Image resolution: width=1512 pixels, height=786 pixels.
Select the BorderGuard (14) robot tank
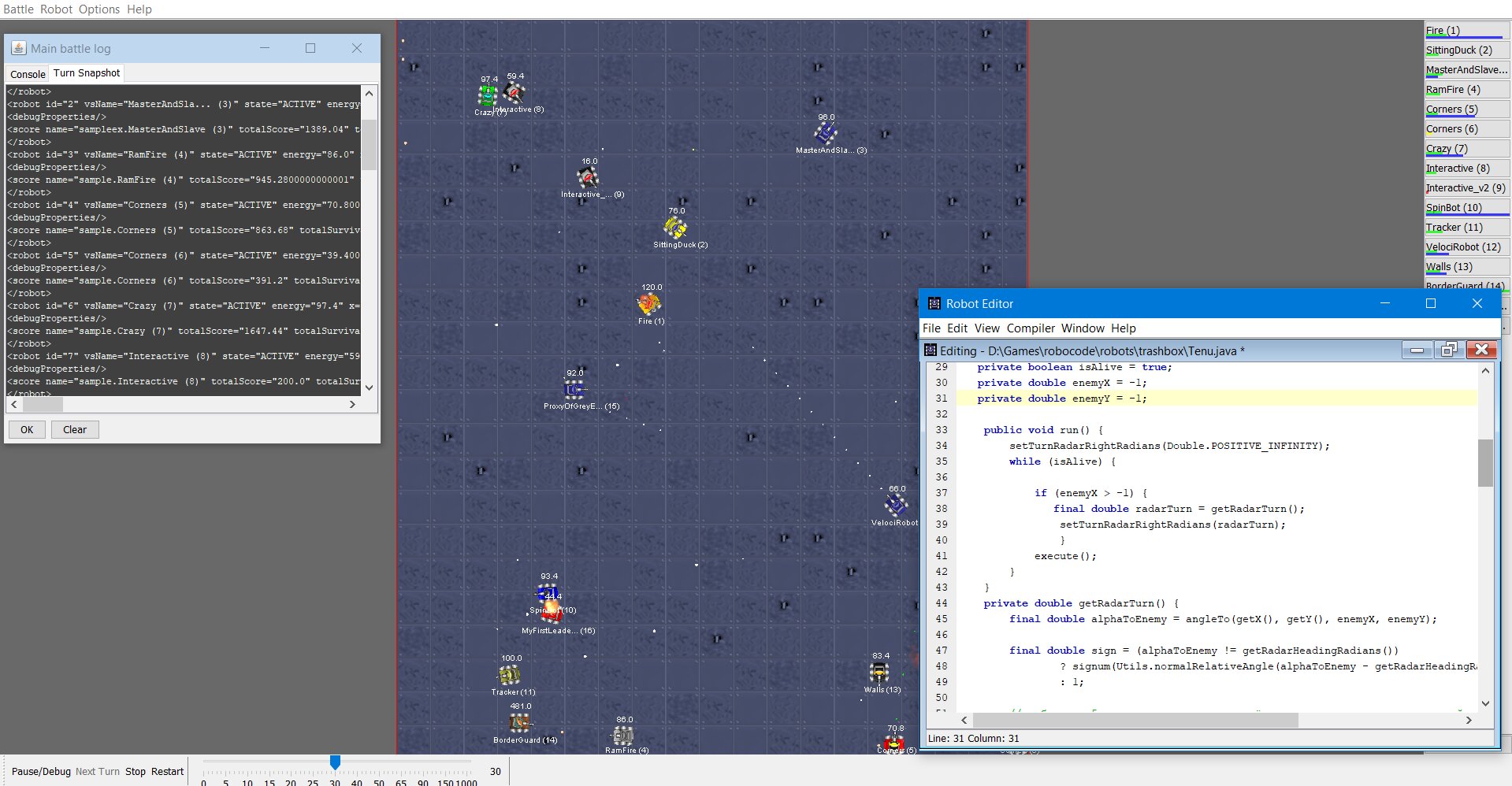[x=519, y=722]
